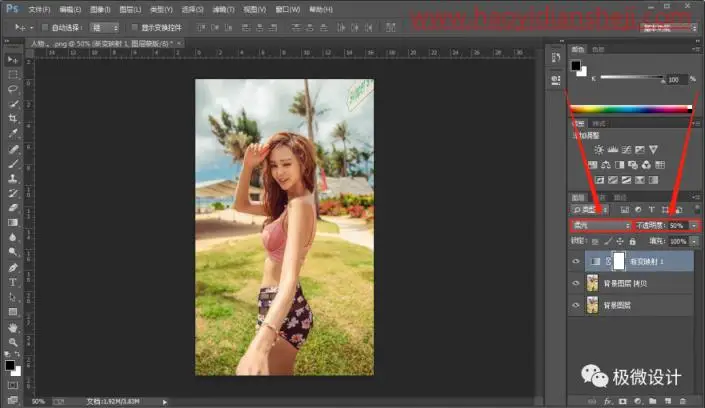Toggle lock image pixels brush icon
This screenshot has height=408, width=705.
(x=608, y=242)
